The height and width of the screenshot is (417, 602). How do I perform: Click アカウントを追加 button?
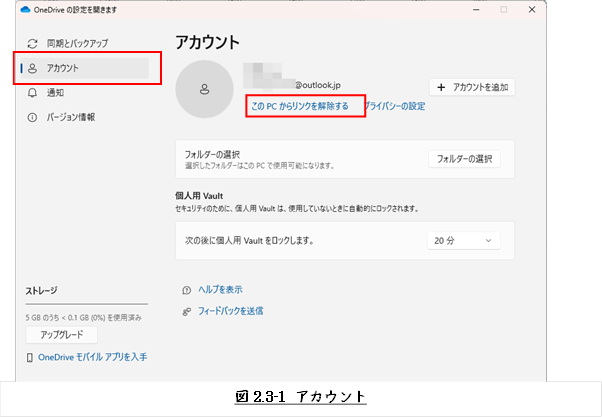click(x=472, y=87)
